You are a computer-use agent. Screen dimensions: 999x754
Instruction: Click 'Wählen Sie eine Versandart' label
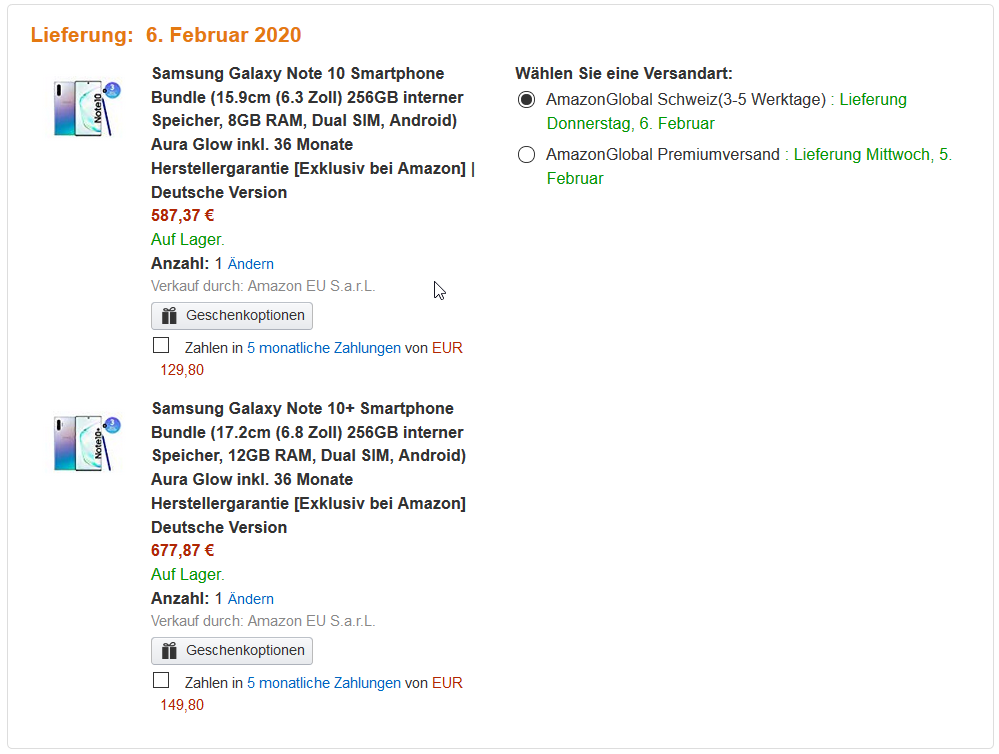coord(623,74)
